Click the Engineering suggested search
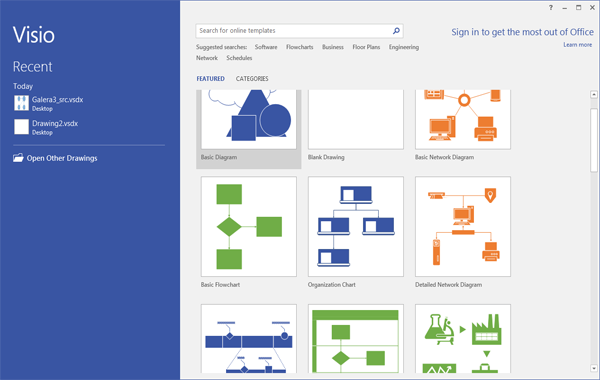This screenshot has height=380, width=600. point(404,47)
